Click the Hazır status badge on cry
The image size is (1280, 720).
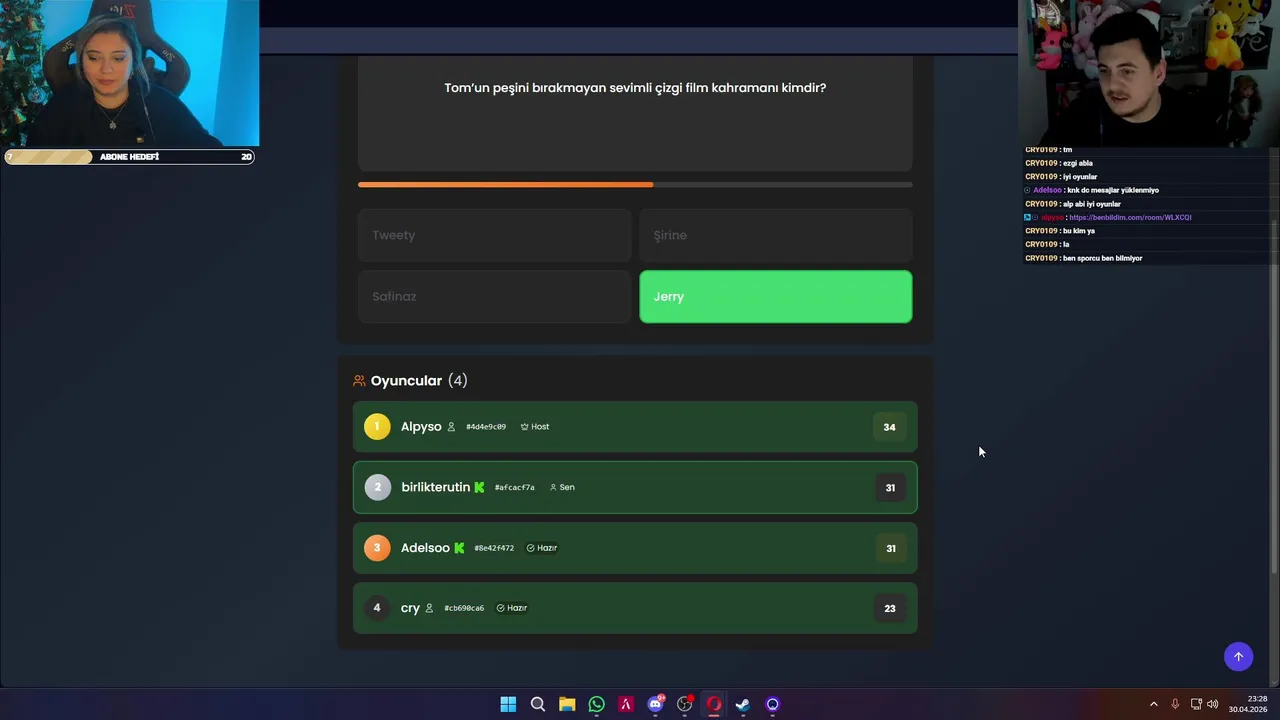(512, 608)
